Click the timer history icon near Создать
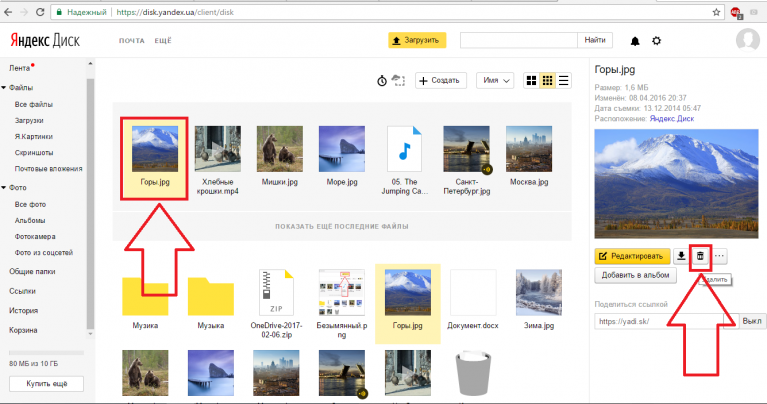The height and width of the screenshot is (404, 767). 382,80
